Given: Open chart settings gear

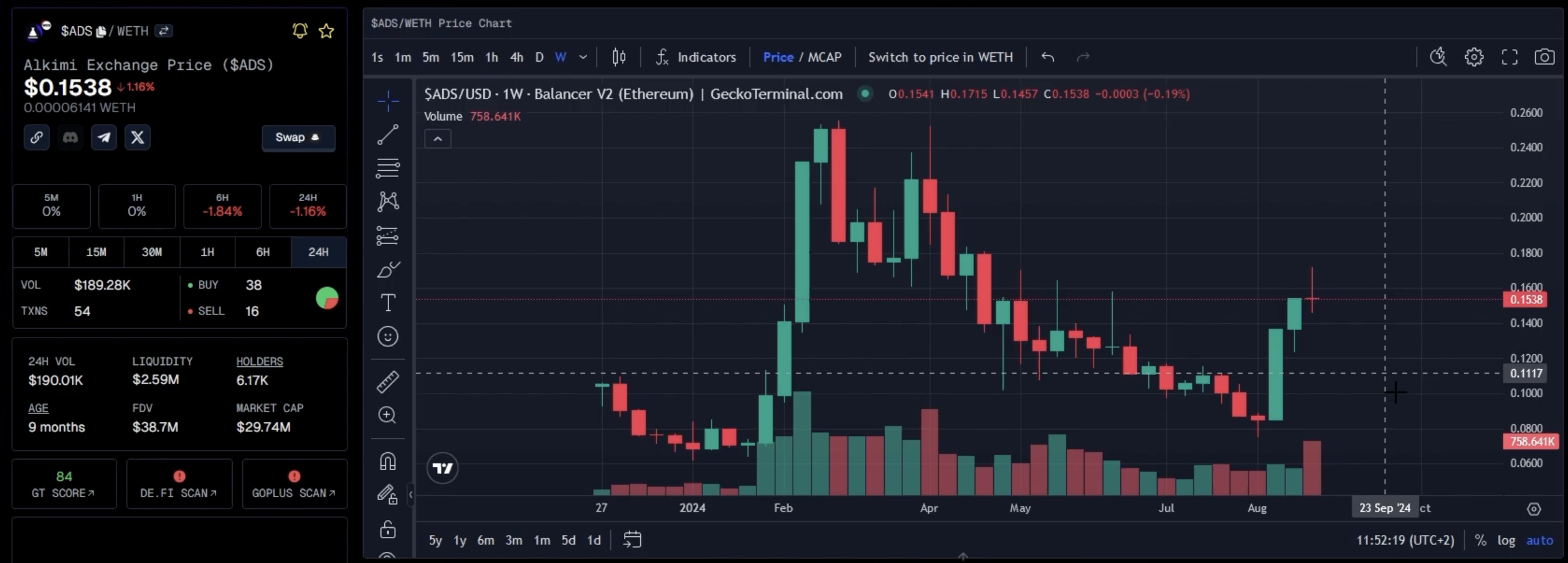Looking at the screenshot, I should click(x=1474, y=57).
